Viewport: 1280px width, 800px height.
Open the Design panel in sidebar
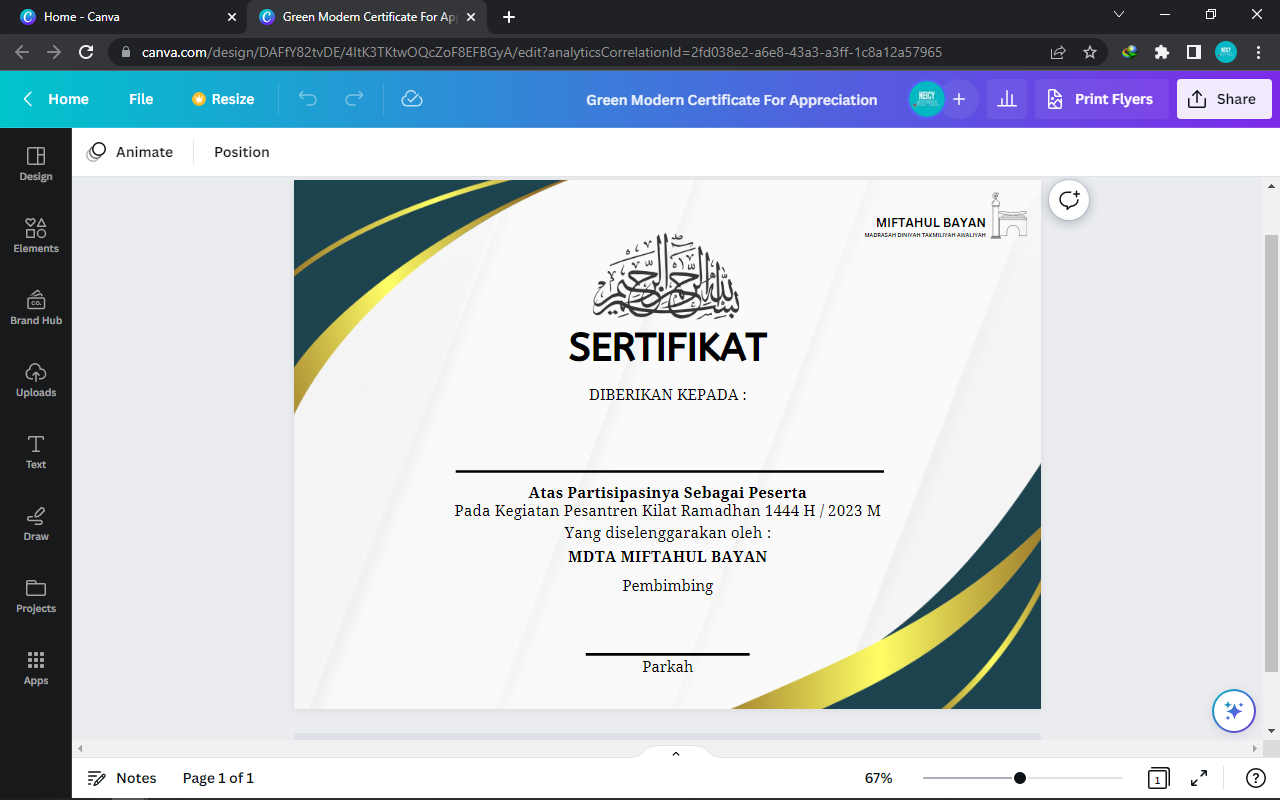point(36,163)
